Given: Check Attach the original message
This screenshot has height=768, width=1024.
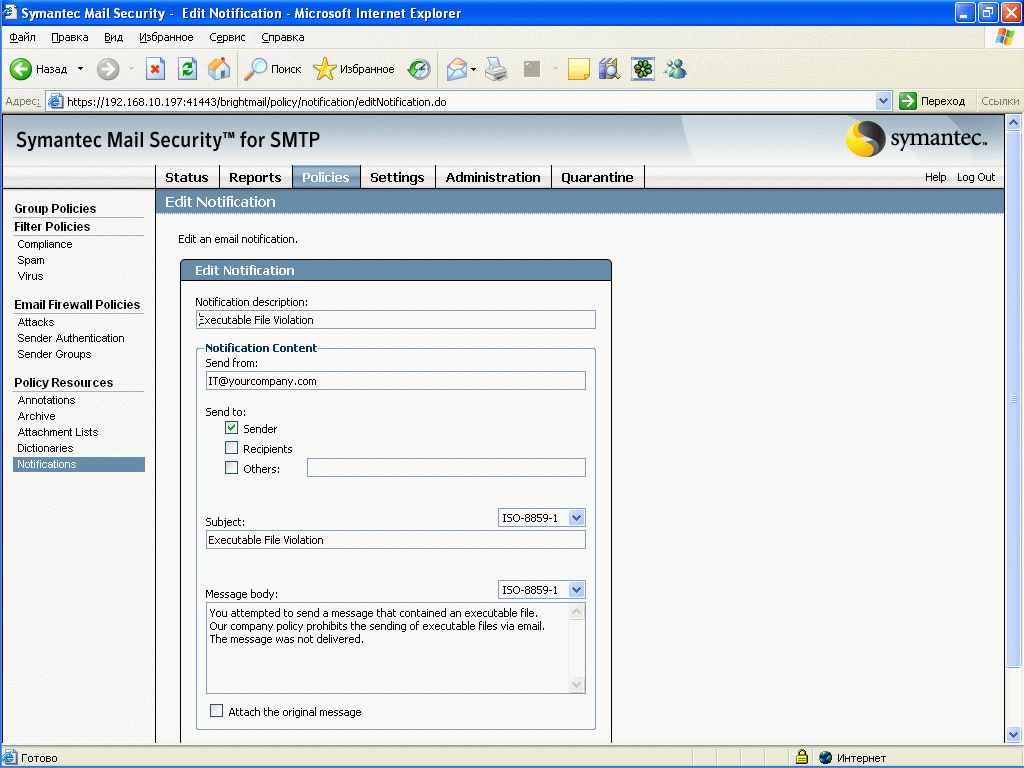Looking at the screenshot, I should [x=216, y=711].
